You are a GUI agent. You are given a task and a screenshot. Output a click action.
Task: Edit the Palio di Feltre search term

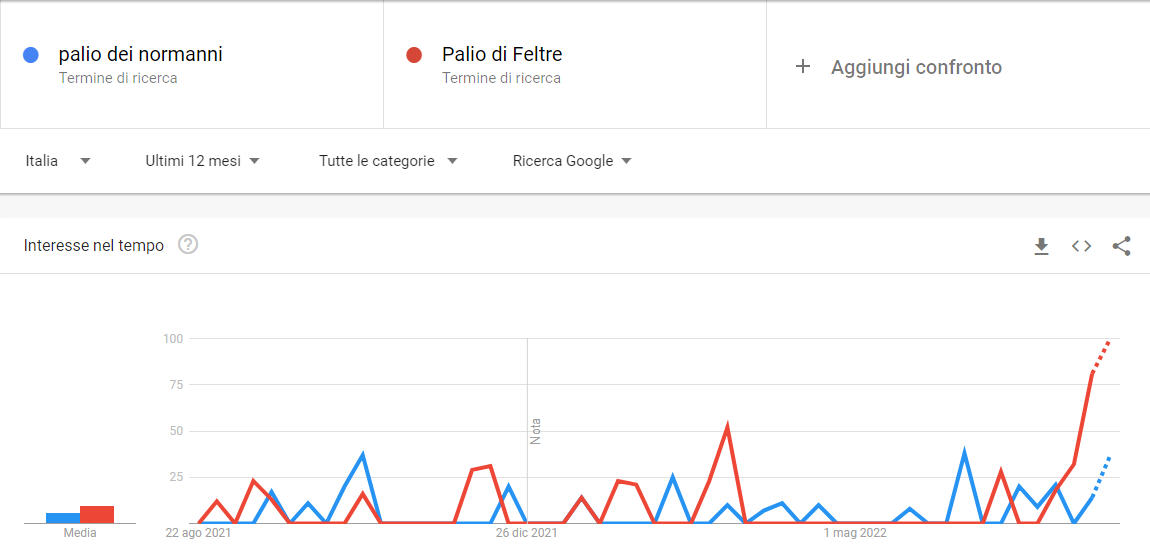(x=502, y=54)
